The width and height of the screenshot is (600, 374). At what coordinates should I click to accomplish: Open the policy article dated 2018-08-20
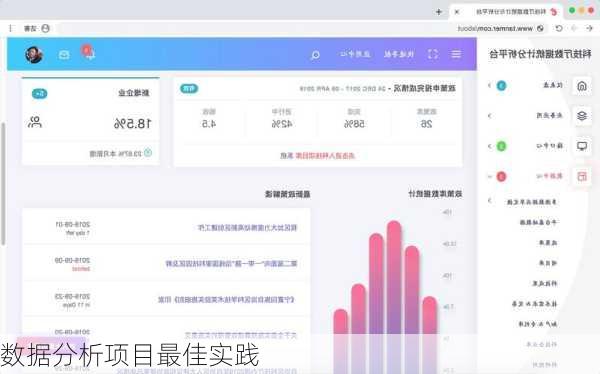(241, 335)
